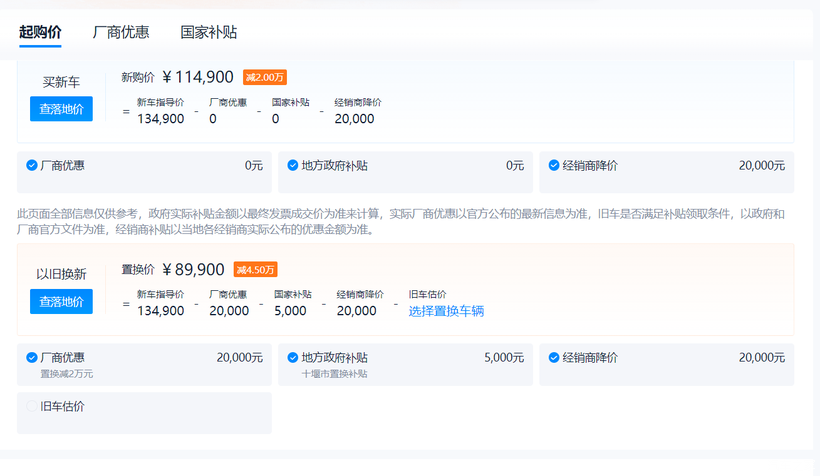
Task: Click the 置换价 ¥89,900 price
Action: 193,269
